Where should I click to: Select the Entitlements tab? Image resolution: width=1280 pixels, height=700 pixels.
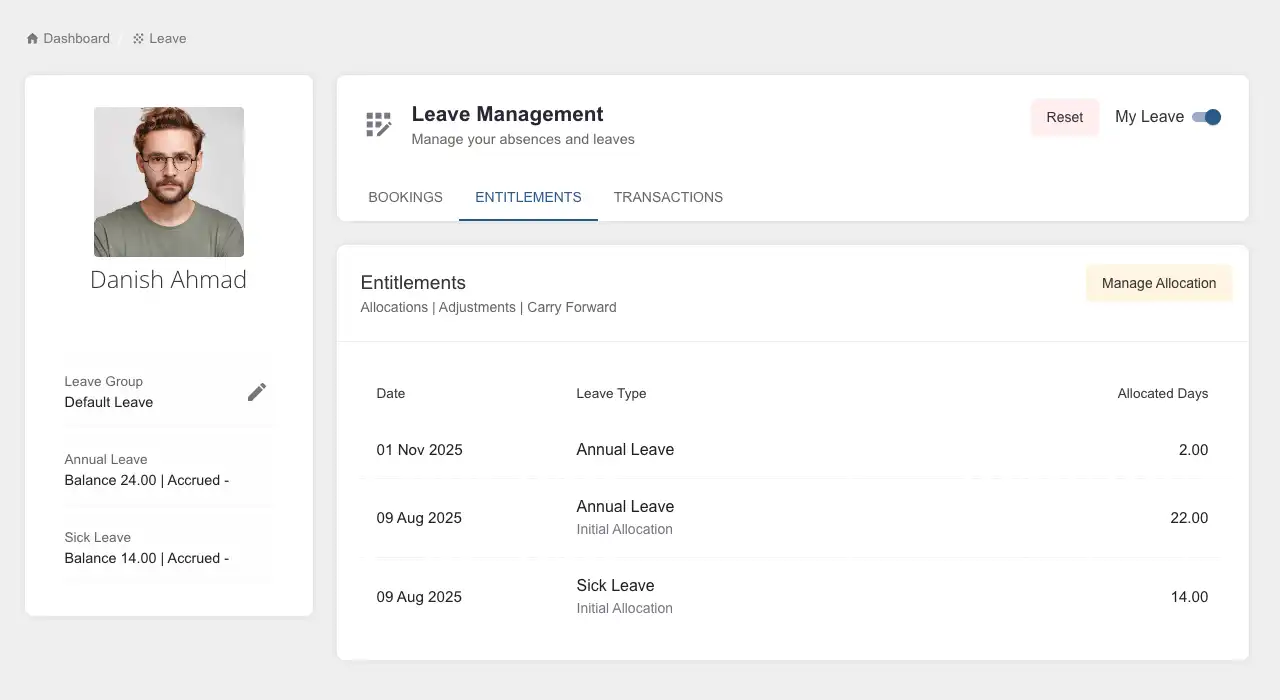tap(528, 197)
